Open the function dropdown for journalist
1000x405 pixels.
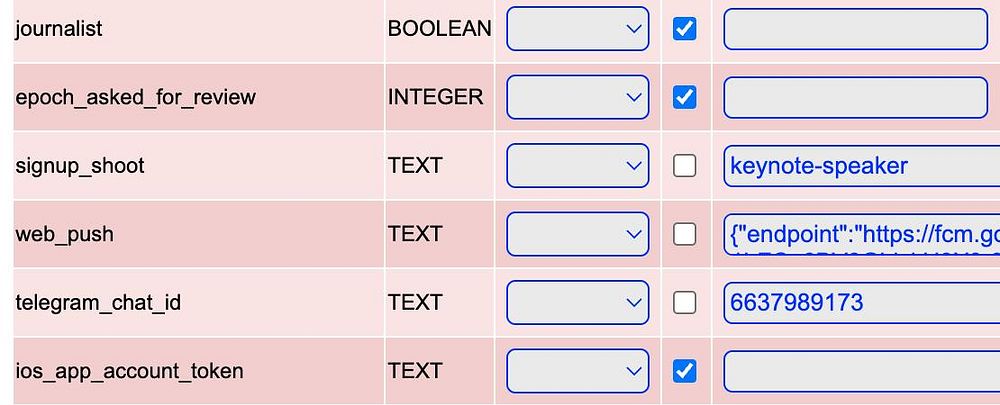(x=578, y=29)
